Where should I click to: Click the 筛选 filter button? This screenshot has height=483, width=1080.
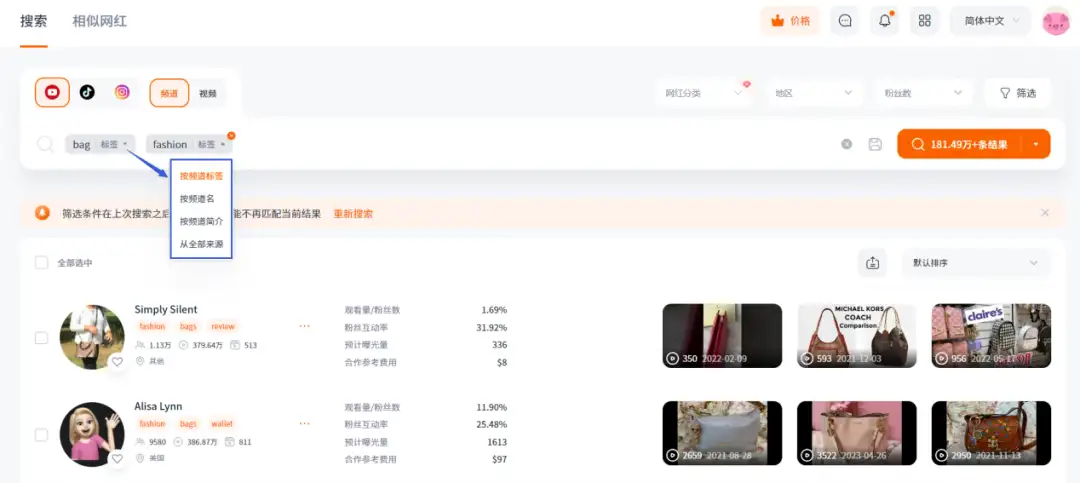[1017, 93]
